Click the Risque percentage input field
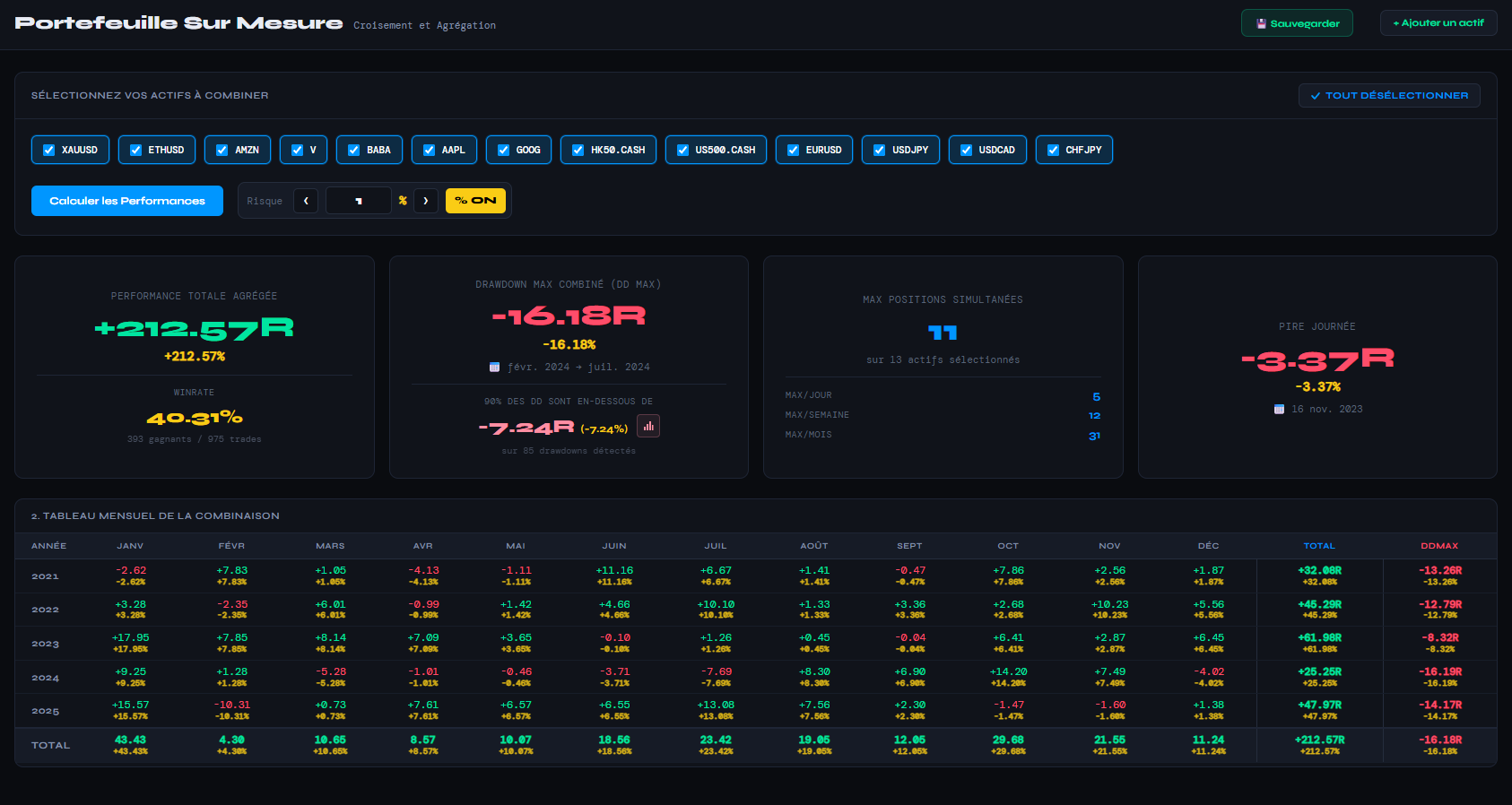The image size is (1512, 805). 359,201
